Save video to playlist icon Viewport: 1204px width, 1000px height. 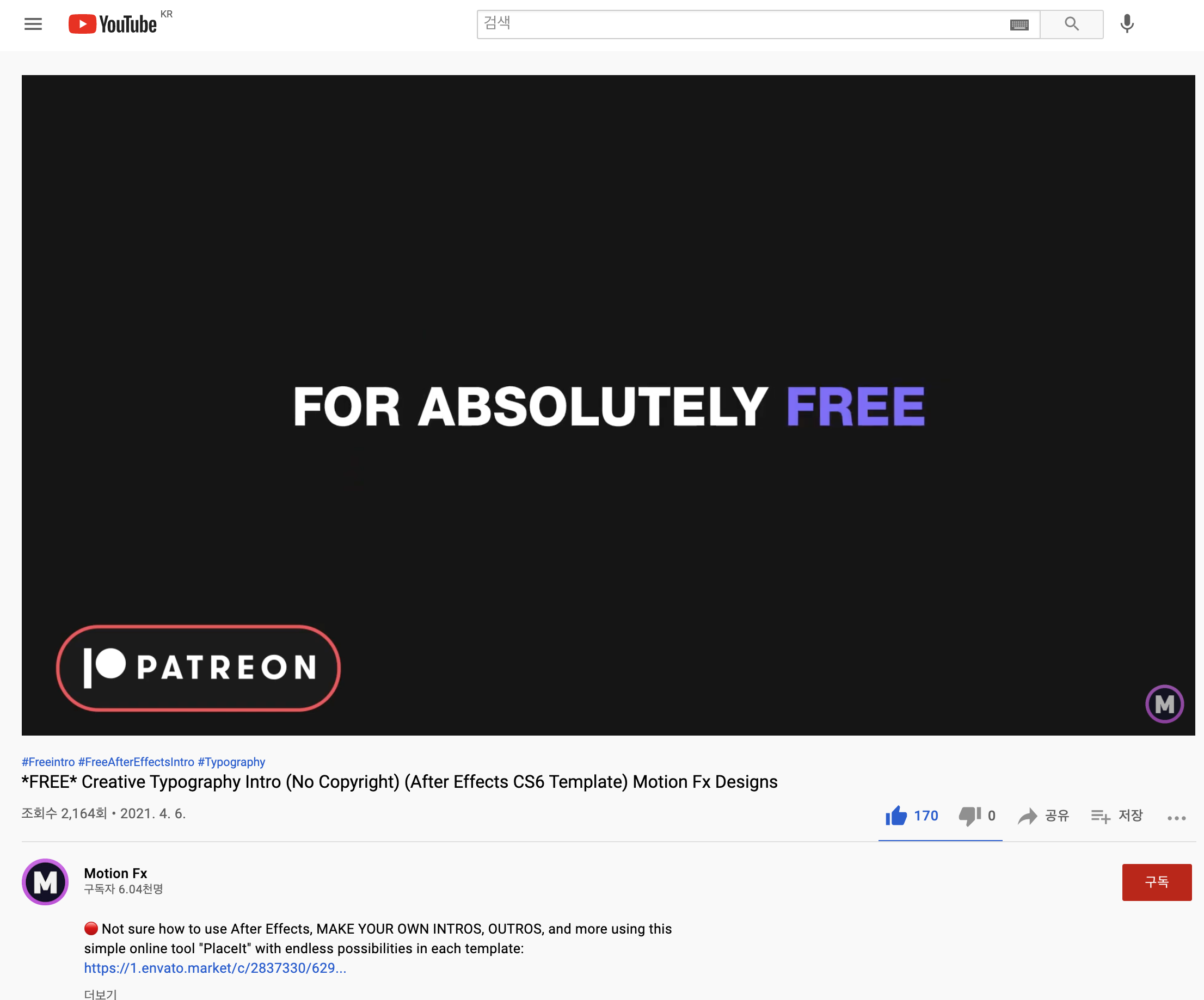click(x=1100, y=816)
